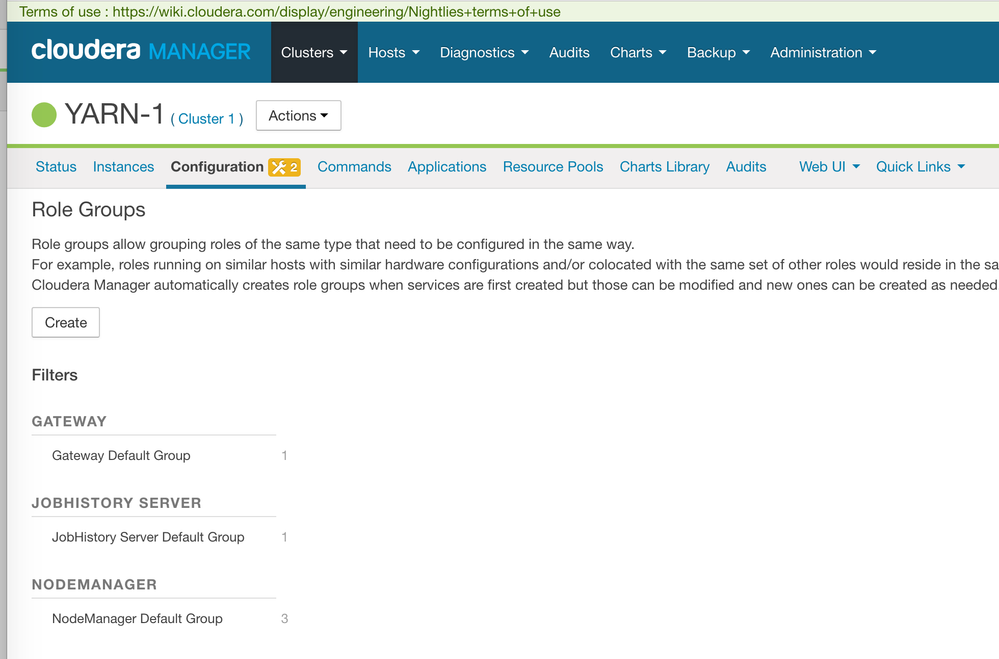Click the Cloudera Manager logo
Image resolution: width=999 pixels, height=659 pixels.
click(x=141, y=51)
